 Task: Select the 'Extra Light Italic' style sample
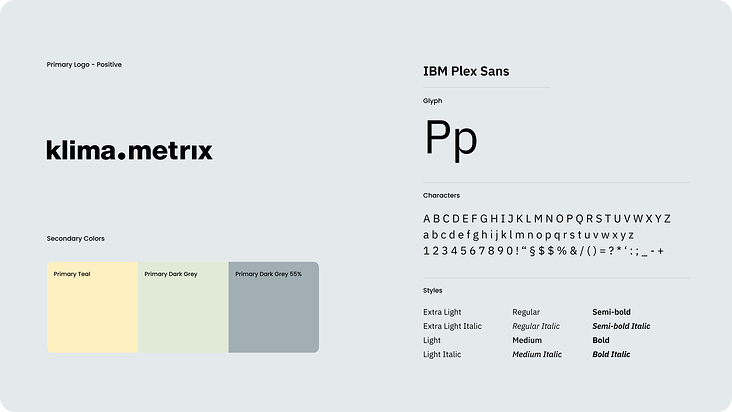[x=452, y=326]
